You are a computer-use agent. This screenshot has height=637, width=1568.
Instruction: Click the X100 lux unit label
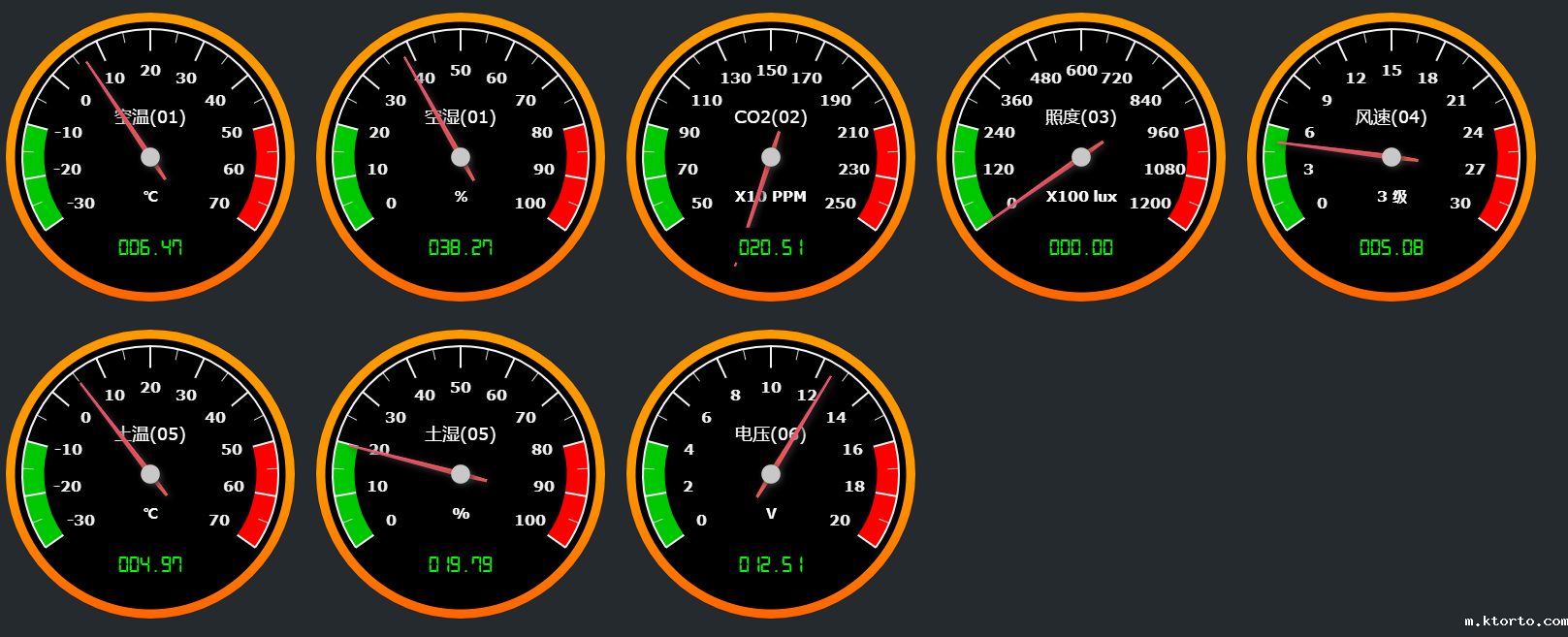[x=1081, y=197]
